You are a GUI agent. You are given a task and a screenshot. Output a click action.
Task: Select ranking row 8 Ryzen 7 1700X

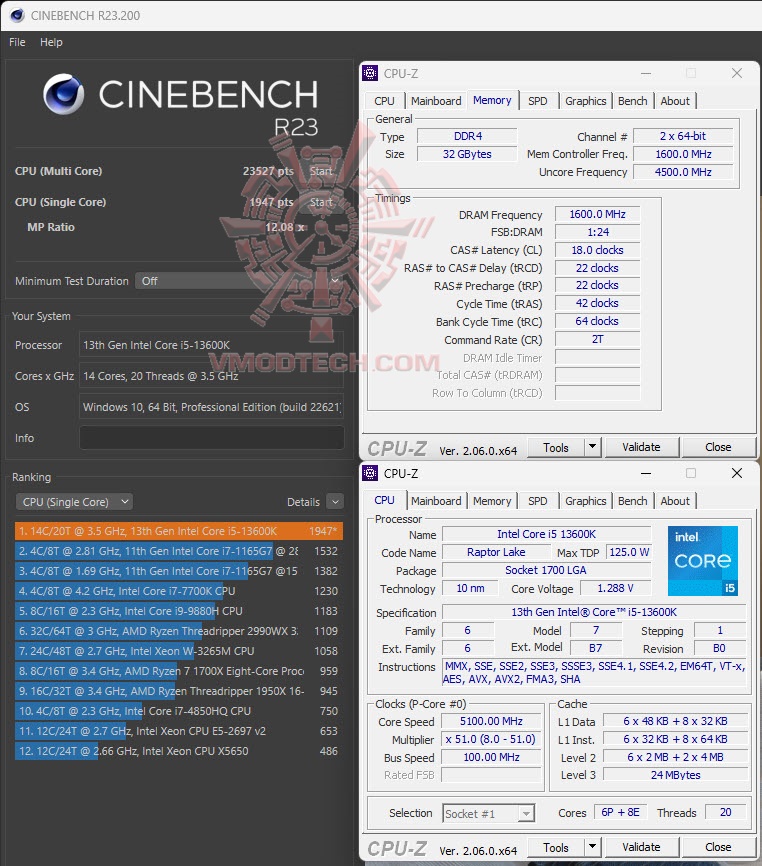coord(179,671)
